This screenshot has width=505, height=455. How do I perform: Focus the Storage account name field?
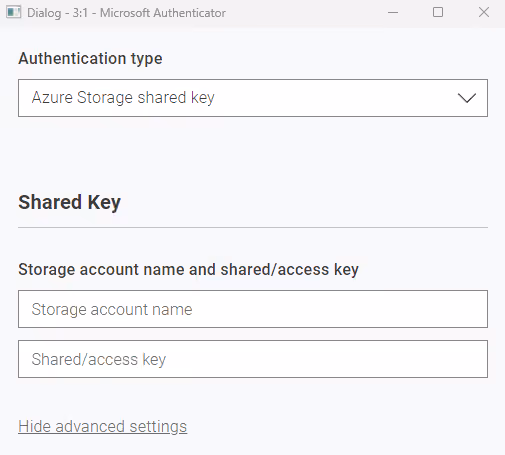pyautogui.click(x=253, y=309)
